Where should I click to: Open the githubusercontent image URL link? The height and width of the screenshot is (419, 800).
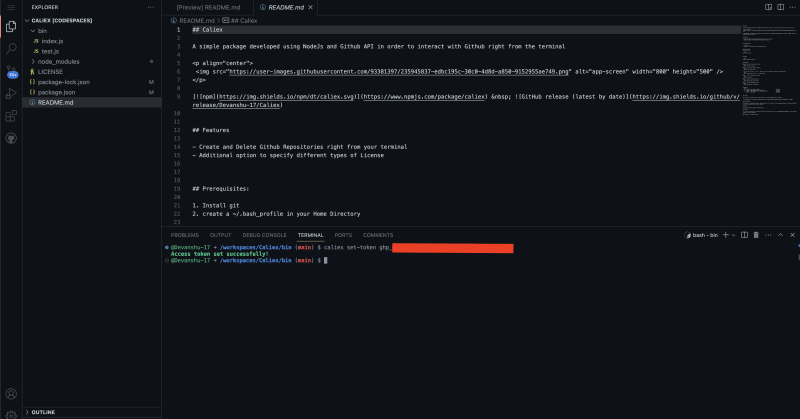398,71
